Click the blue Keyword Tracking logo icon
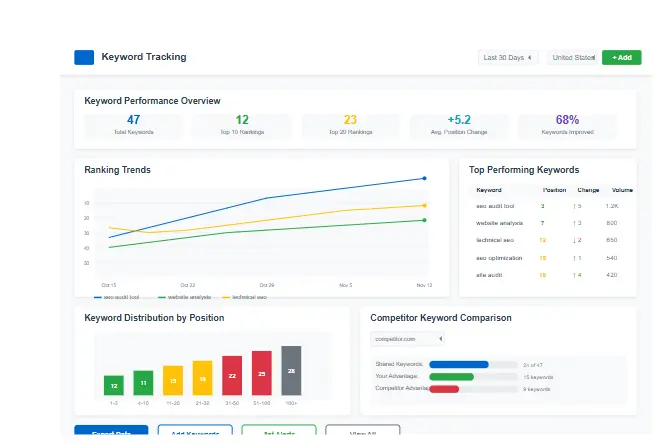 [x=84, y=57]
